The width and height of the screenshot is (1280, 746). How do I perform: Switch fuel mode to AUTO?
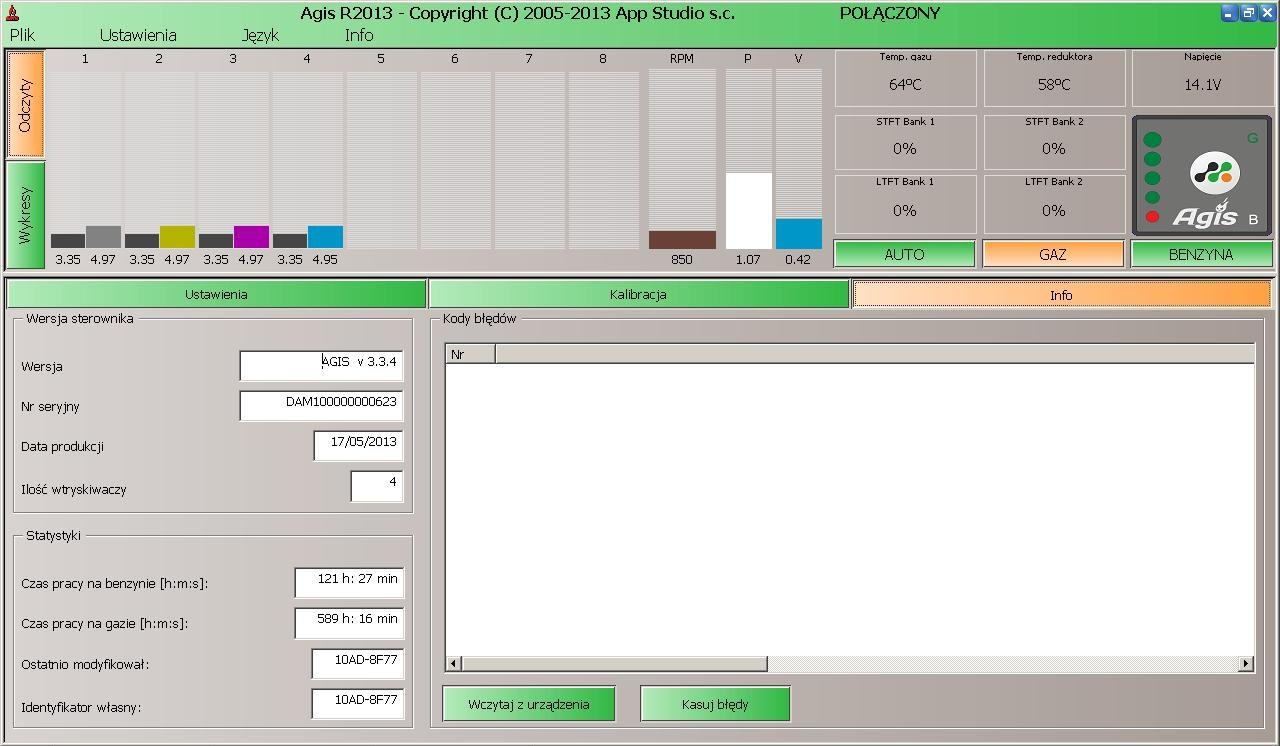click(904, 254)
